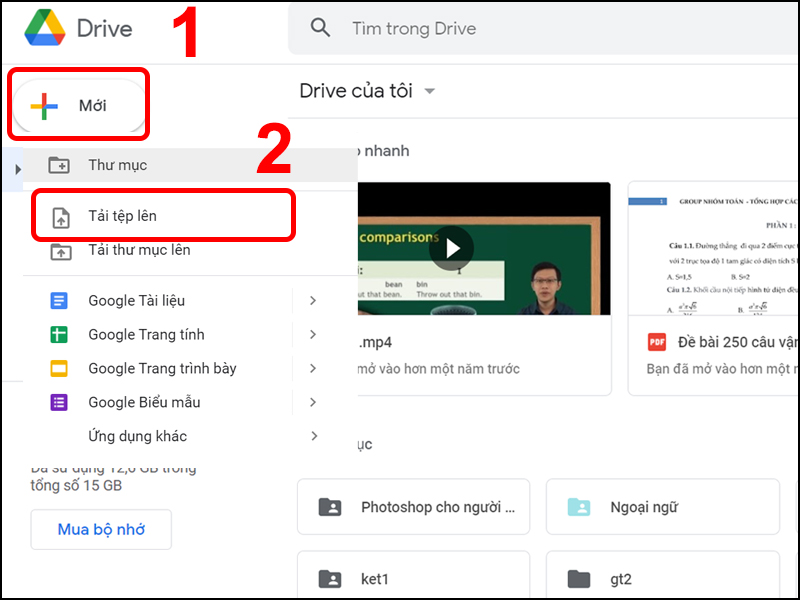This screenshot has height=600, width=800.
Task: Open the Drive của tôi dropdown
Action: pos(429,90)
